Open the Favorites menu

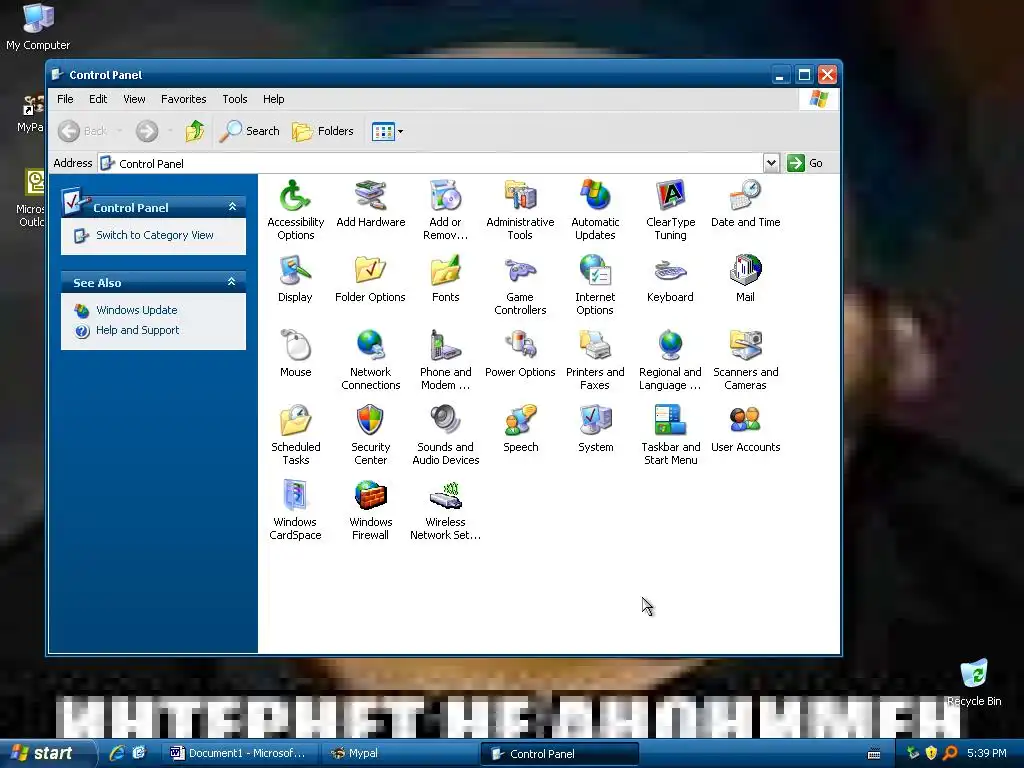point(184,99)
